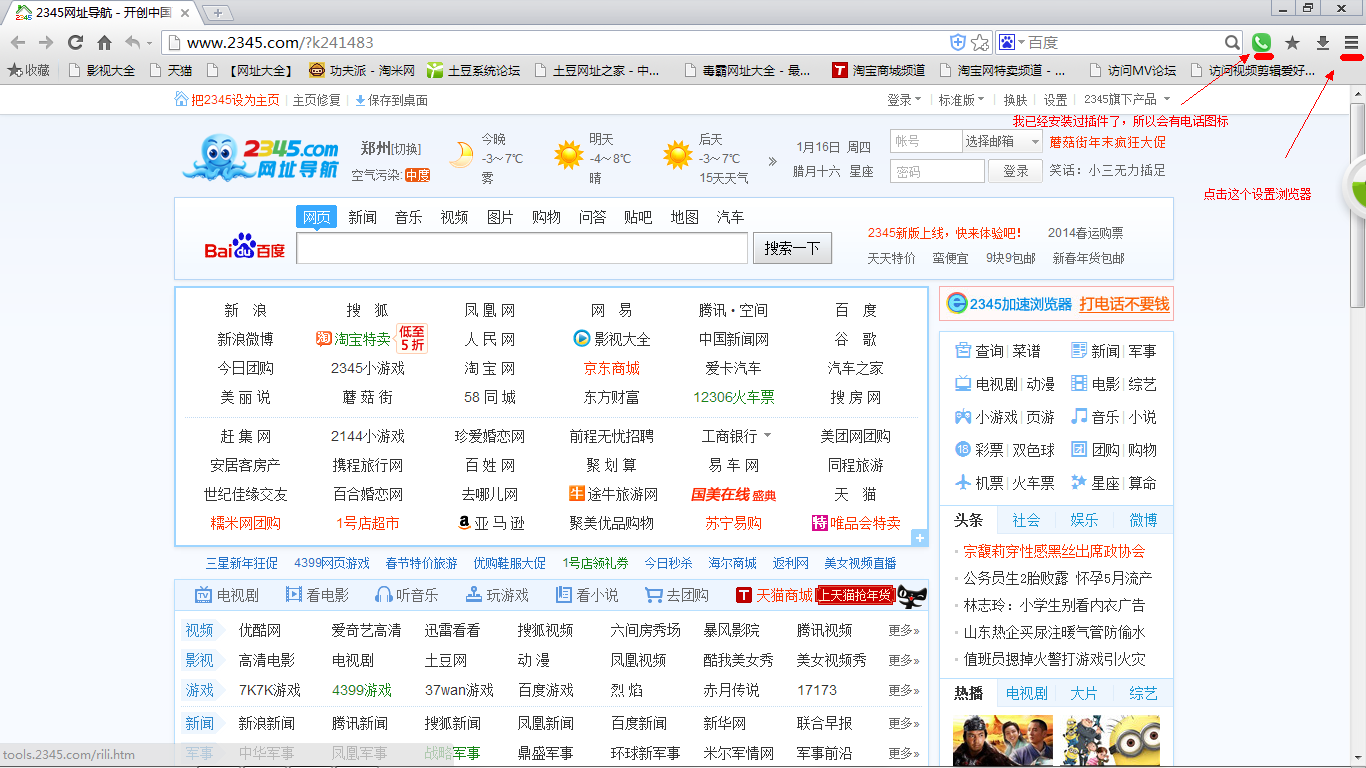
Task: Click the green phone plugin icon
Action: point(1262,43)
